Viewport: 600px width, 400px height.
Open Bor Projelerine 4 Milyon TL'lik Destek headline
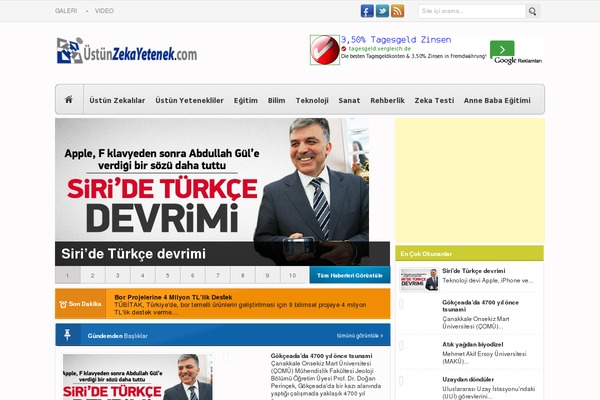pyautogui.click(x=173, y=297)
